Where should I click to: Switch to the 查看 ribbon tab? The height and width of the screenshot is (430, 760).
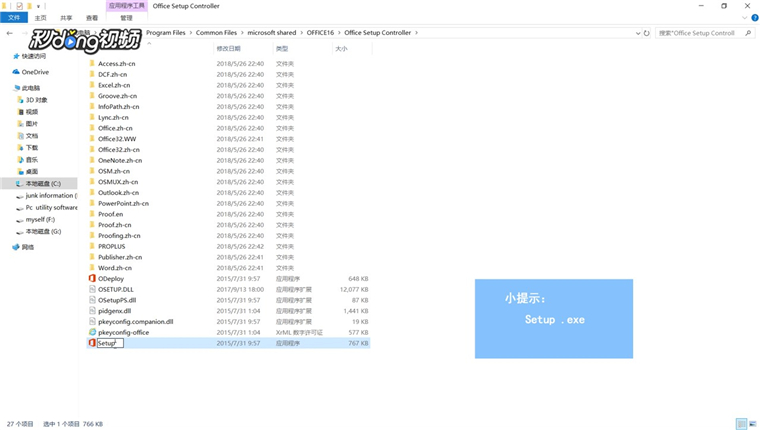coord(92,17)
